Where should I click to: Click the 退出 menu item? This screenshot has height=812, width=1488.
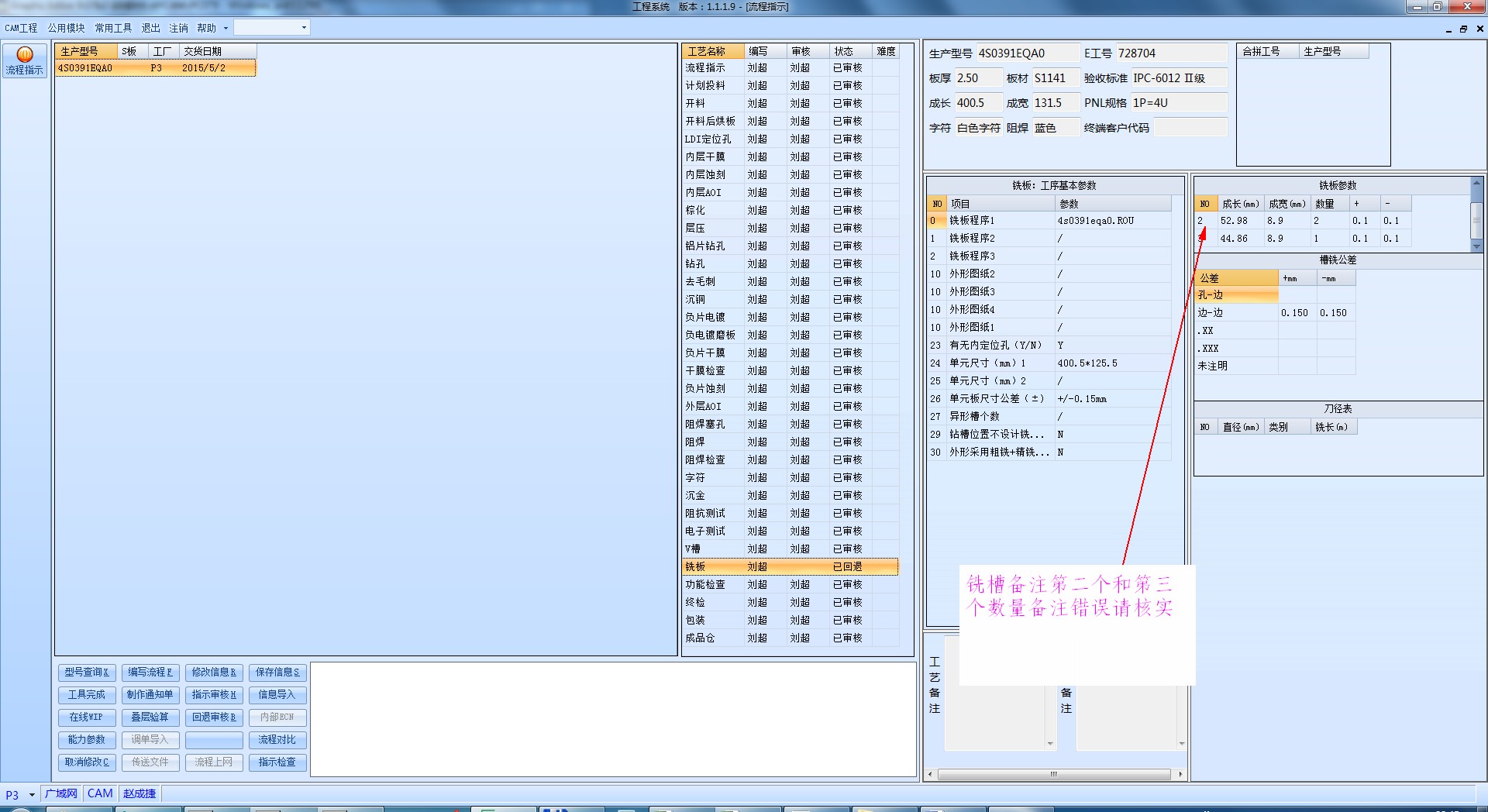point(150,28)
